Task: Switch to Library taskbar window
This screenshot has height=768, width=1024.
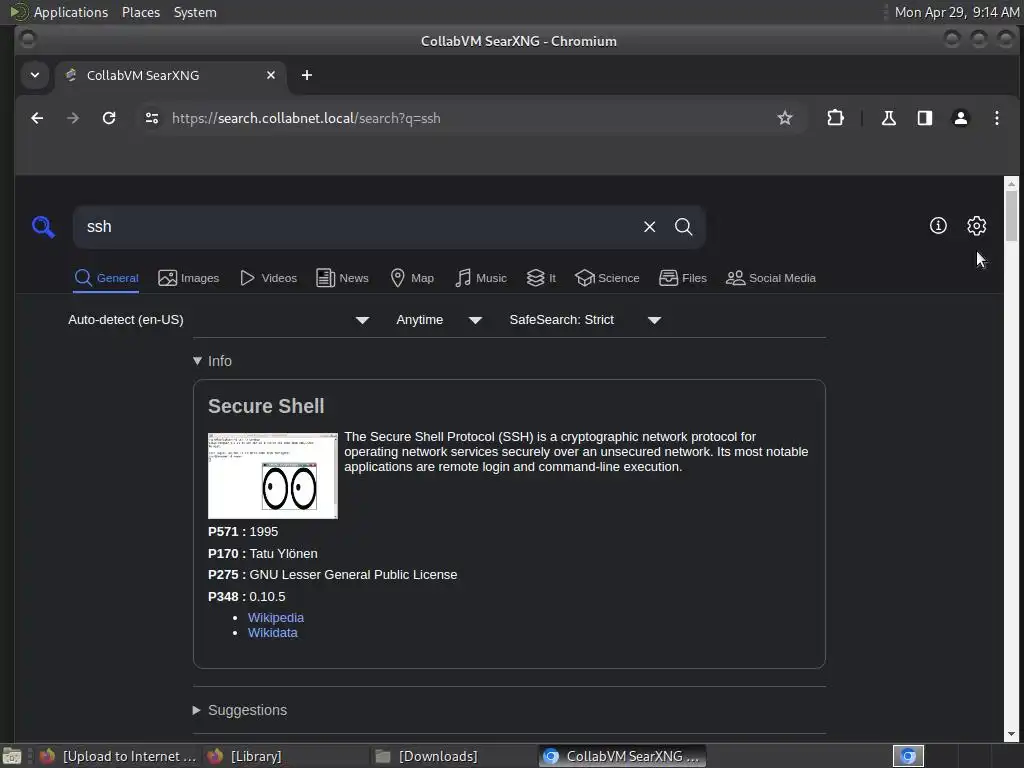Action: pyautogui.click(x=285, y=756)
